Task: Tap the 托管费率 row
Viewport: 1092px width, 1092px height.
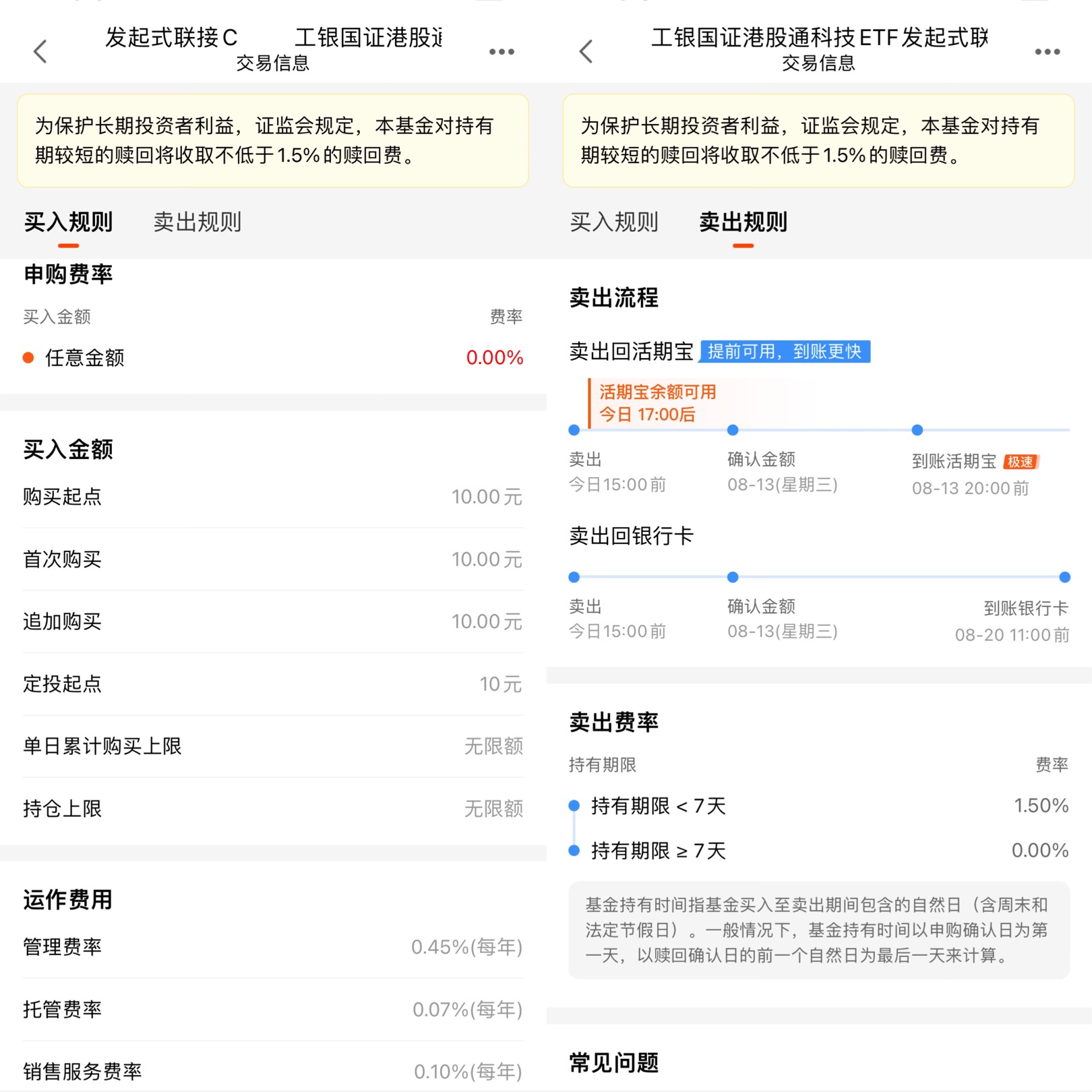Action: click(273, 1009)
